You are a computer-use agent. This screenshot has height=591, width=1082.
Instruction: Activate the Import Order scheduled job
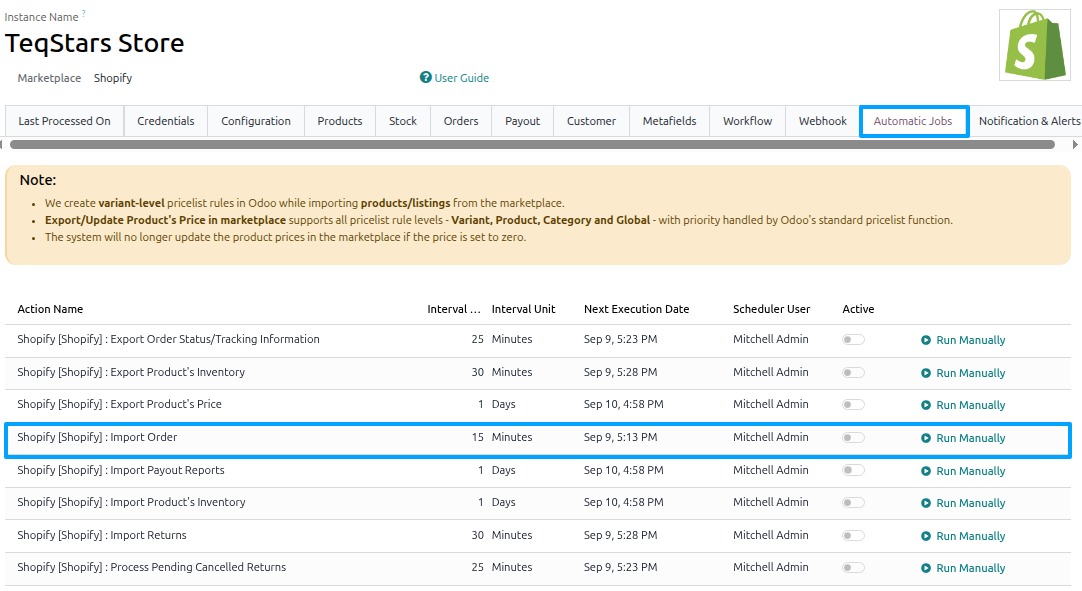[x=854, y=438]
